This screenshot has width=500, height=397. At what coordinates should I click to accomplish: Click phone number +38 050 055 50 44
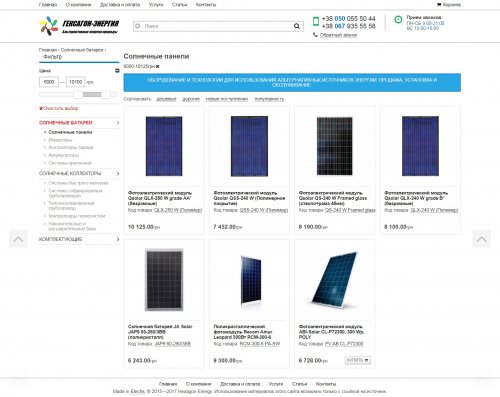tap(348, 19)
